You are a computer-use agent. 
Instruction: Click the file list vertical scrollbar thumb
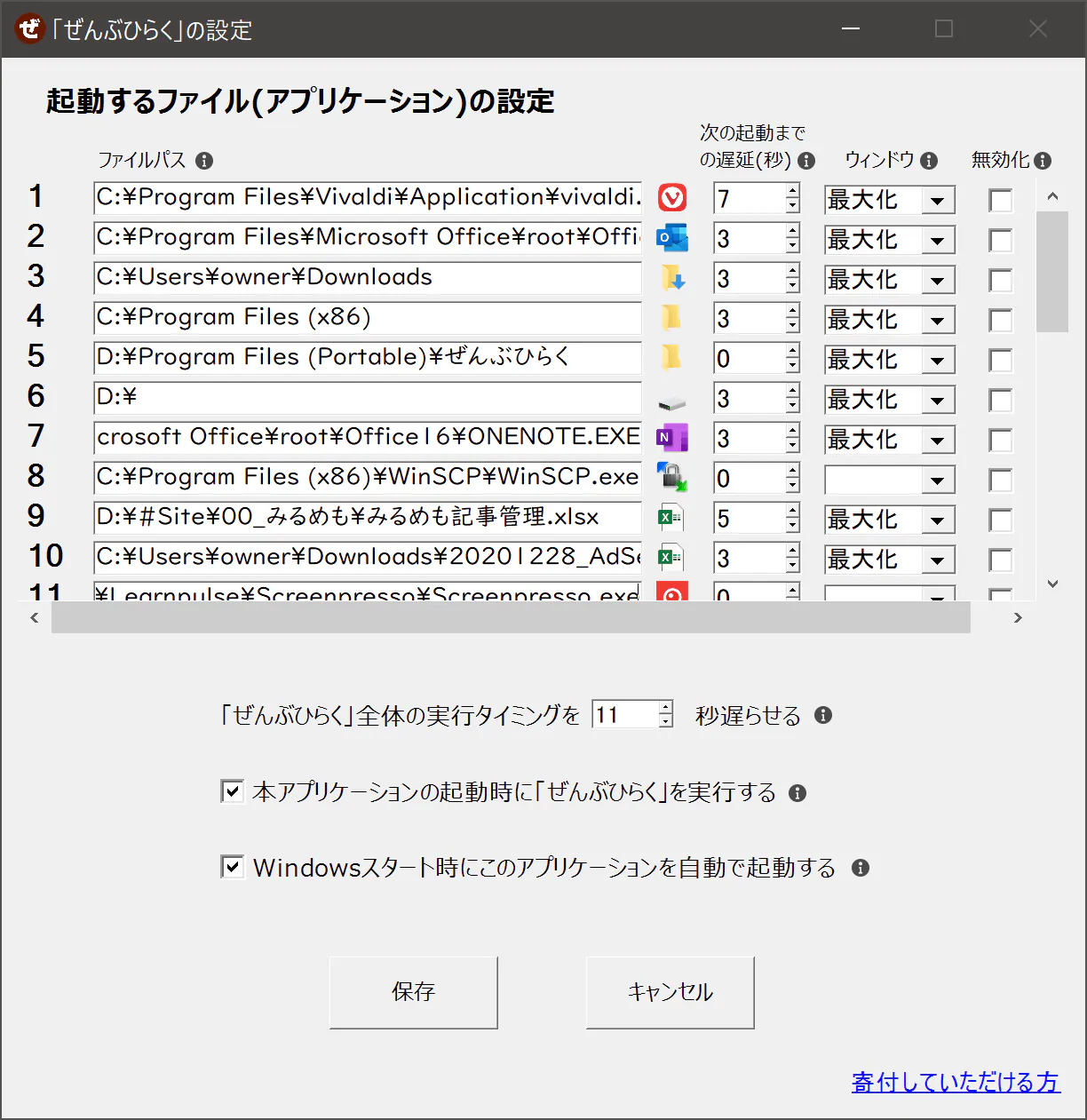1052,272
